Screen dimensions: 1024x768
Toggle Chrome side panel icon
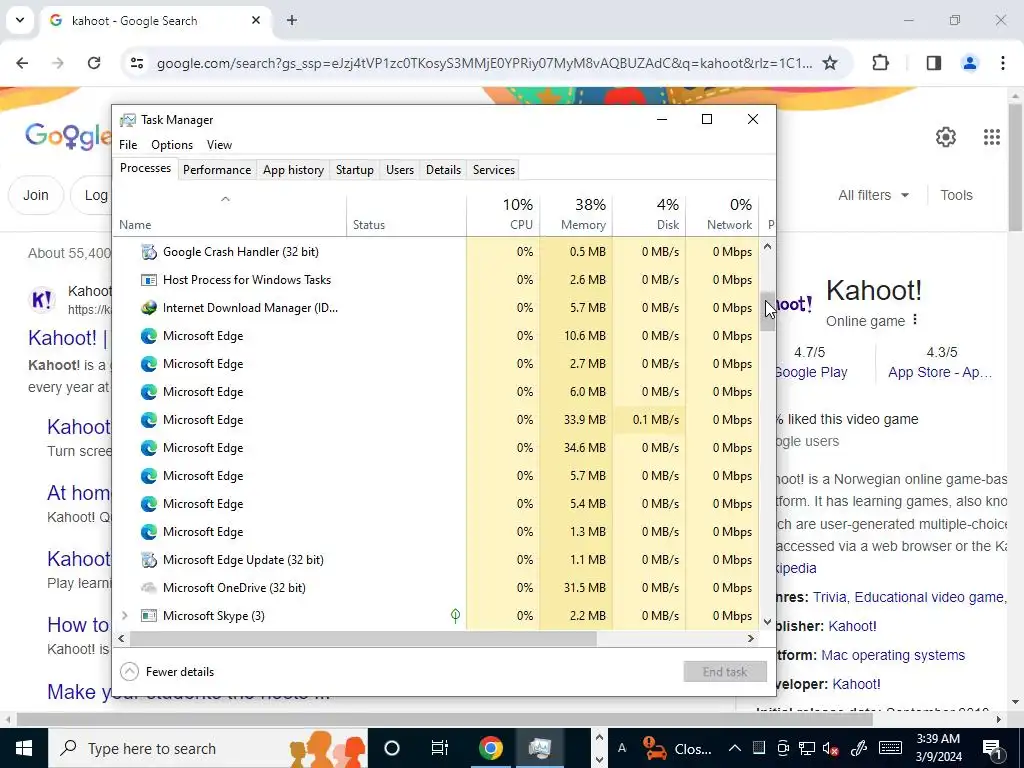(933, 63)
